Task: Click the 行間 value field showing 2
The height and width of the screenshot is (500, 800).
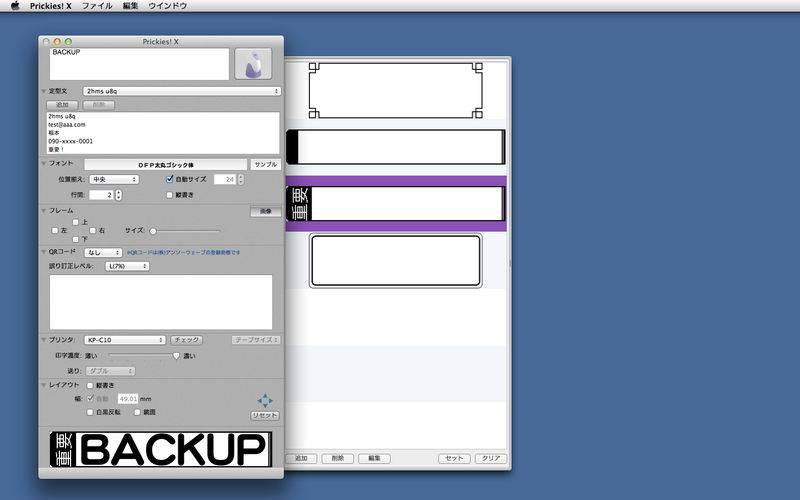Action: click(101, 195)
